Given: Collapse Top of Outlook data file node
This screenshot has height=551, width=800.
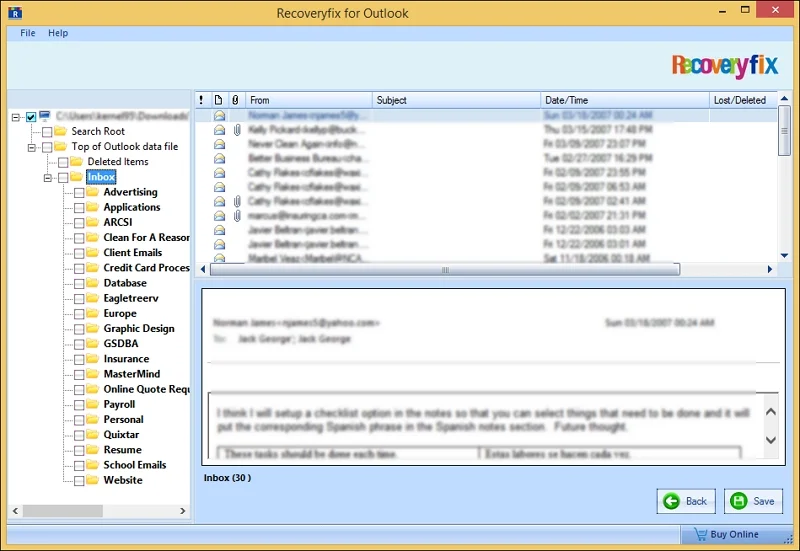Looking at the screenshot, I should pos(32,147).
